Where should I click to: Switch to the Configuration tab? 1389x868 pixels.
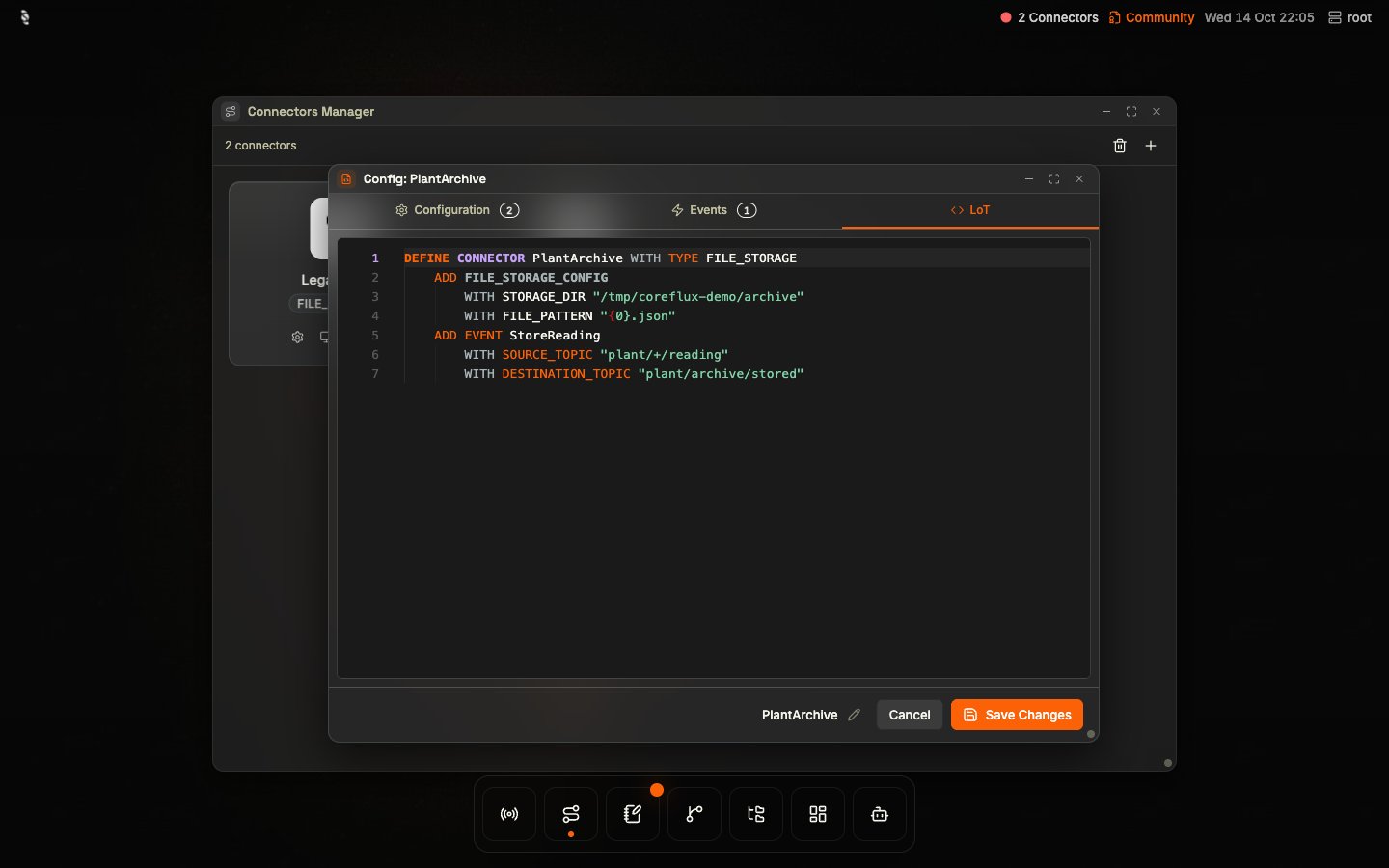tap(457, 210)
